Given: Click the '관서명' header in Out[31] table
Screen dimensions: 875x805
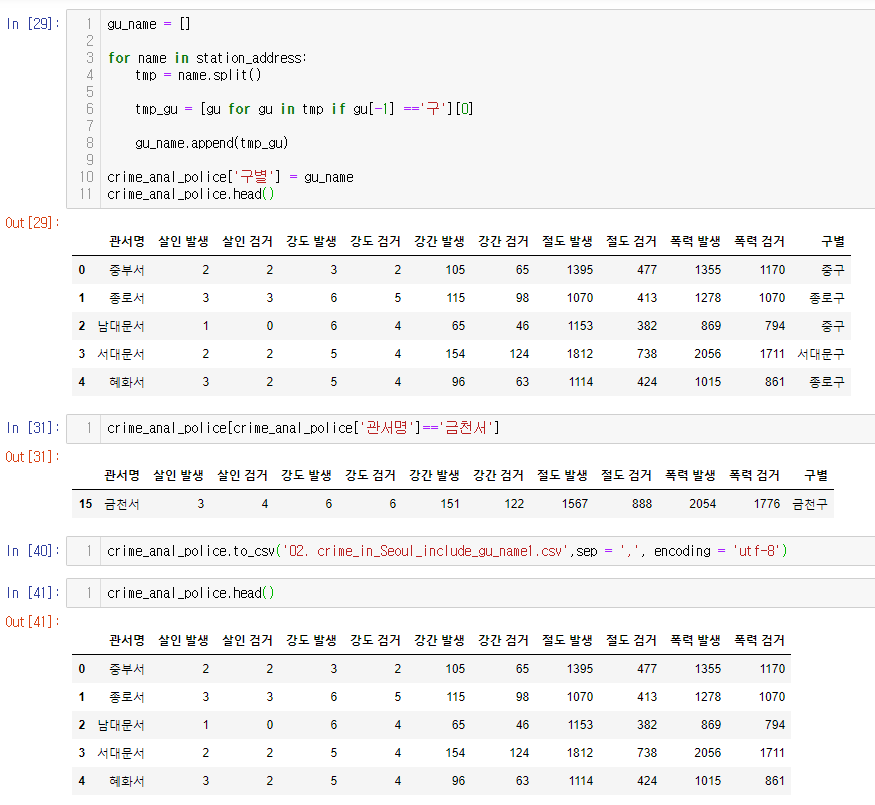Looking at the screenshot, I should coord(121,475).
